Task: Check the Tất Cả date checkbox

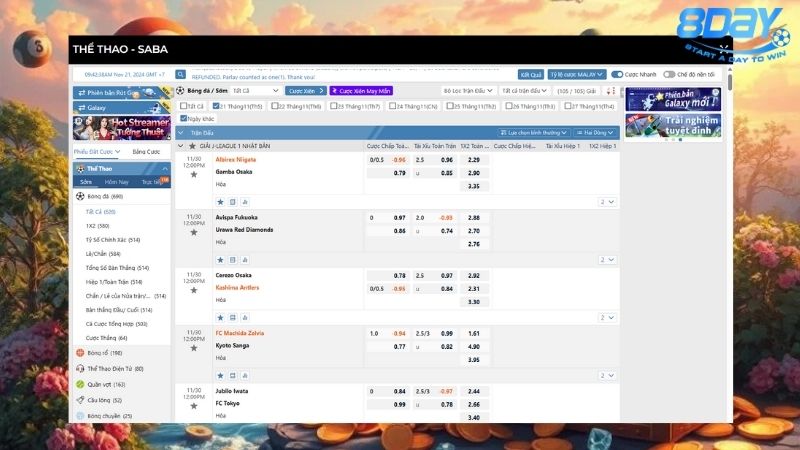Action: (184, 106)
